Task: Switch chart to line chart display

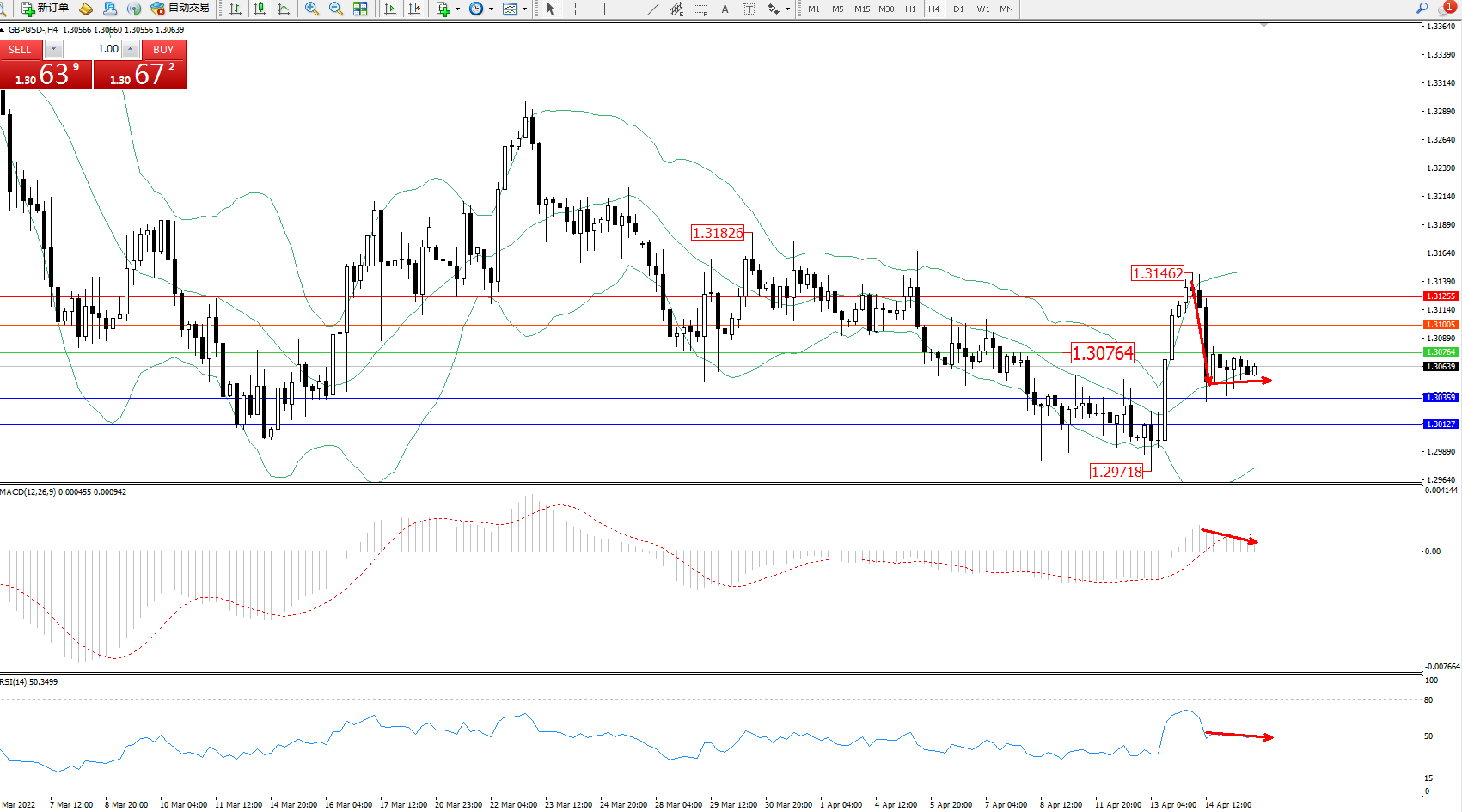Action: coord(284,9)
